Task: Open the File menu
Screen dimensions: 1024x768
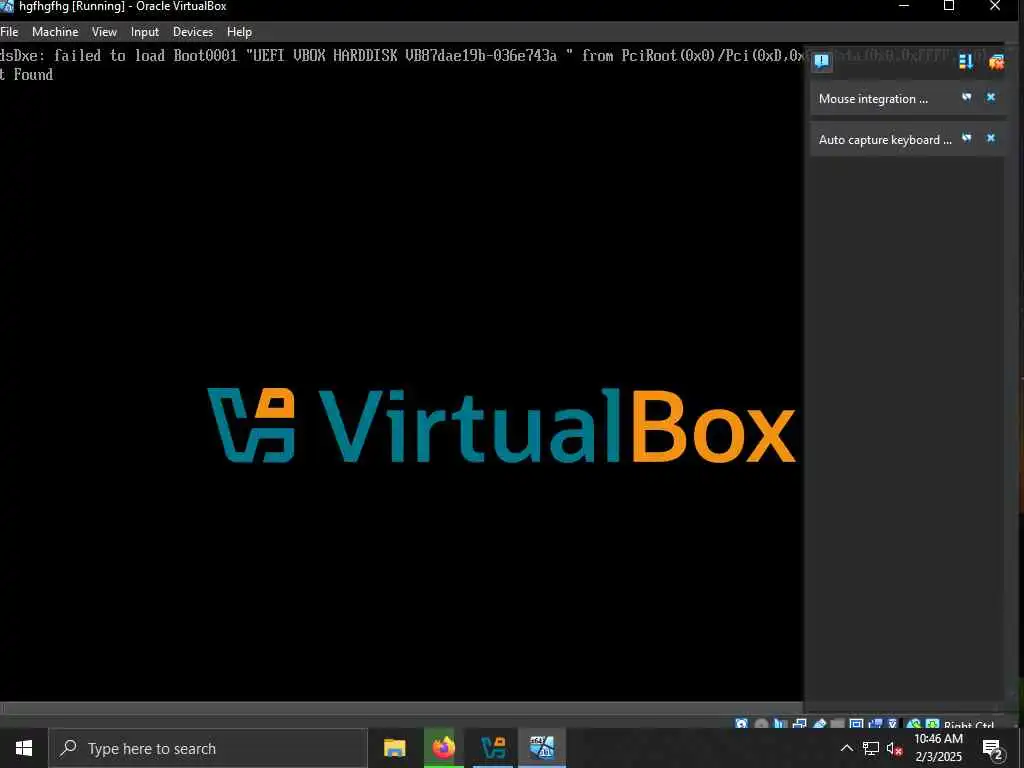Action: [9, 31]
